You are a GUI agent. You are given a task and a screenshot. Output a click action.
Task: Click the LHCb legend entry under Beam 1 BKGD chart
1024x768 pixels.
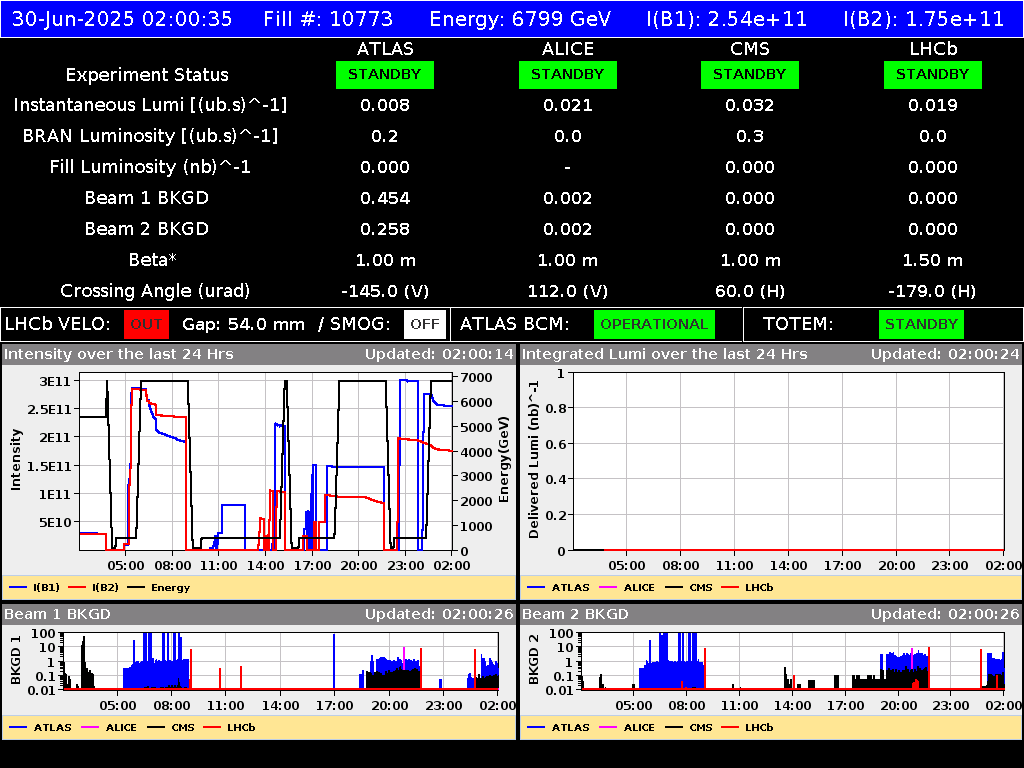click(x=229, y=727)
